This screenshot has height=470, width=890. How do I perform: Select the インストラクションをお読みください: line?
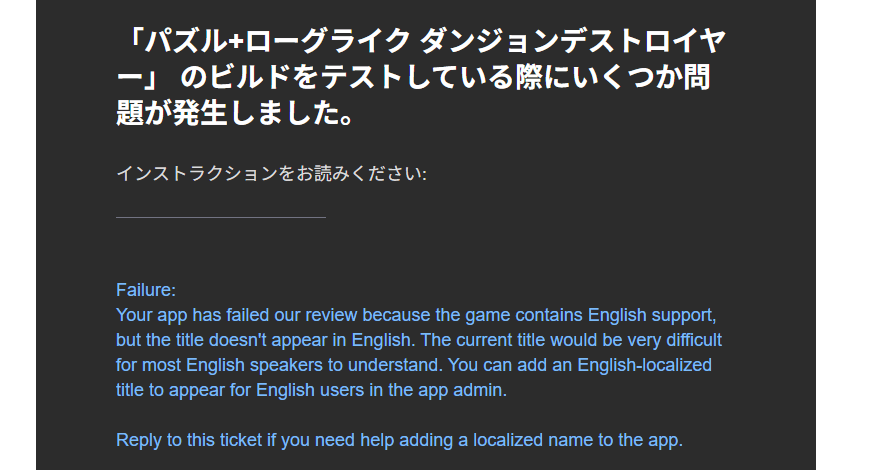271,173
